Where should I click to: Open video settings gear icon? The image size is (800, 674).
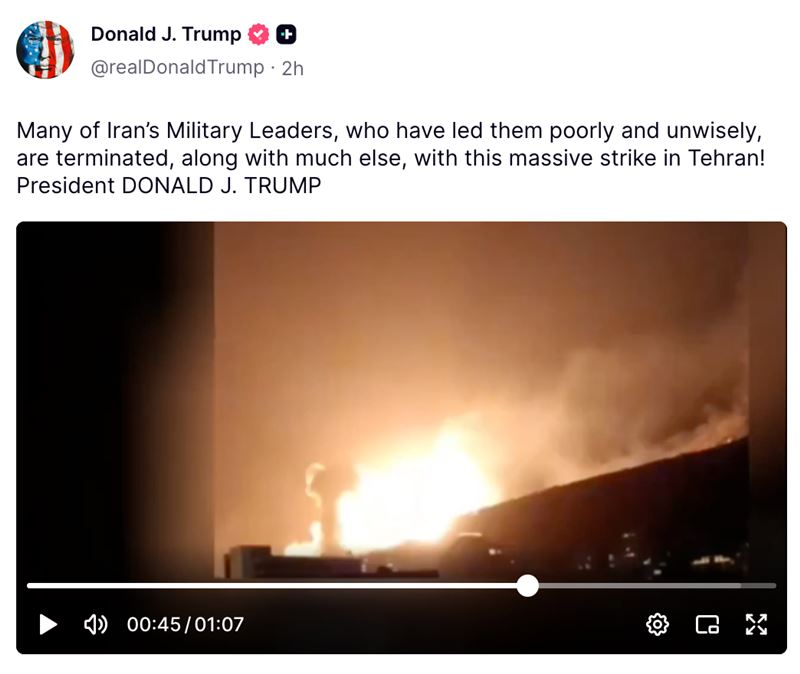click(657, 624)
